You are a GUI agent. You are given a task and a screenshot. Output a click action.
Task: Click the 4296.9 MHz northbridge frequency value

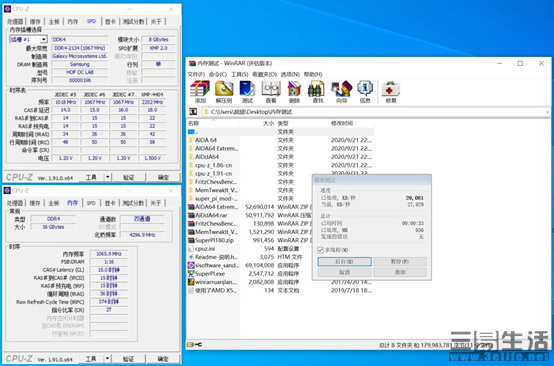point(142,235)
